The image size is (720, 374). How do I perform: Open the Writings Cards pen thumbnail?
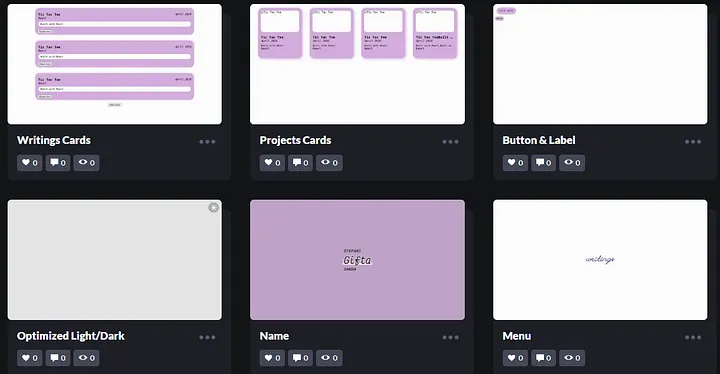coord(115,64)
